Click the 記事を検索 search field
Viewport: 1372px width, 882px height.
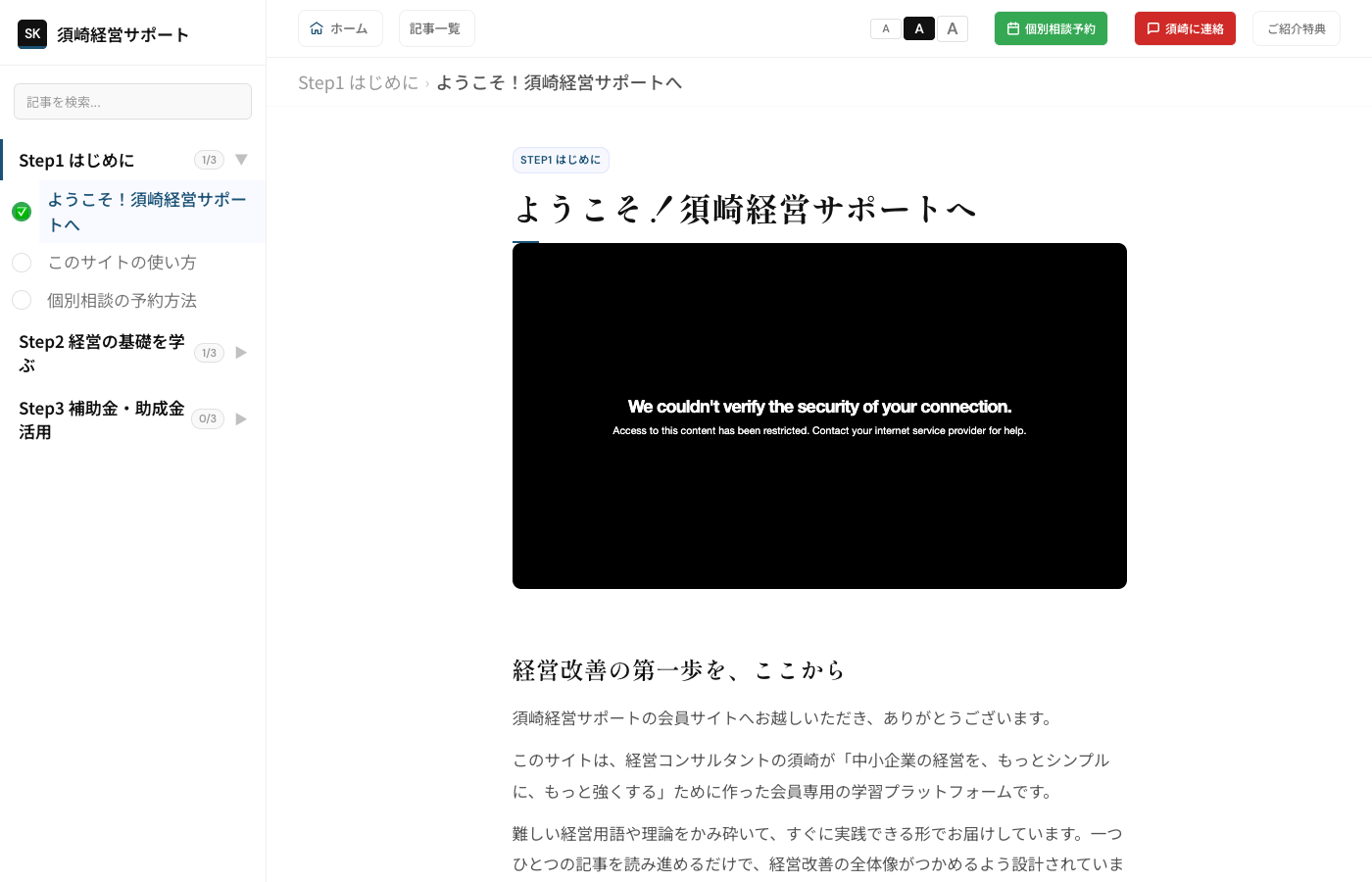click(x=132, y=101)
